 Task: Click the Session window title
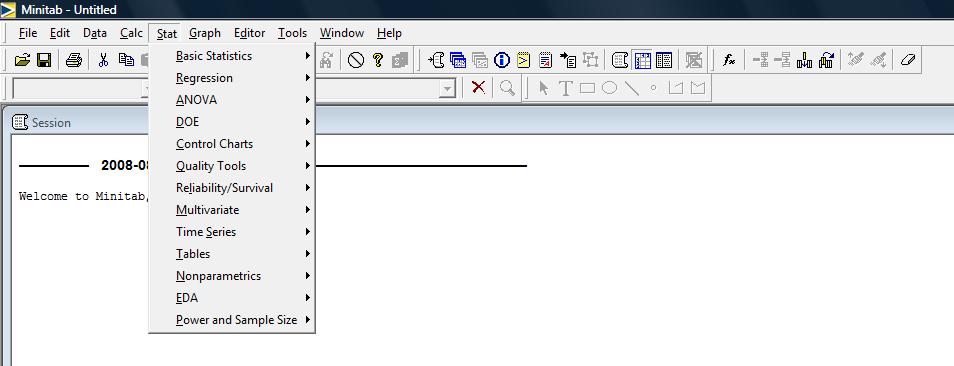51,123
